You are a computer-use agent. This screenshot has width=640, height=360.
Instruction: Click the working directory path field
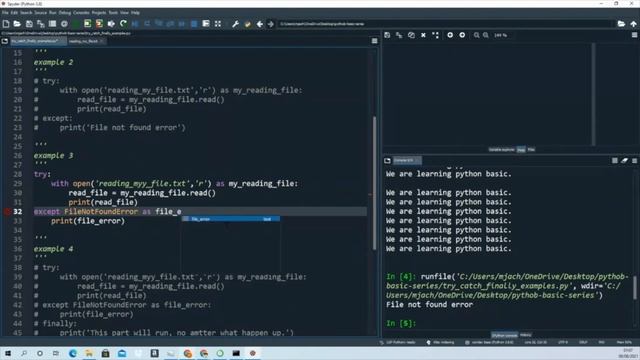click(x=446, y=24)
